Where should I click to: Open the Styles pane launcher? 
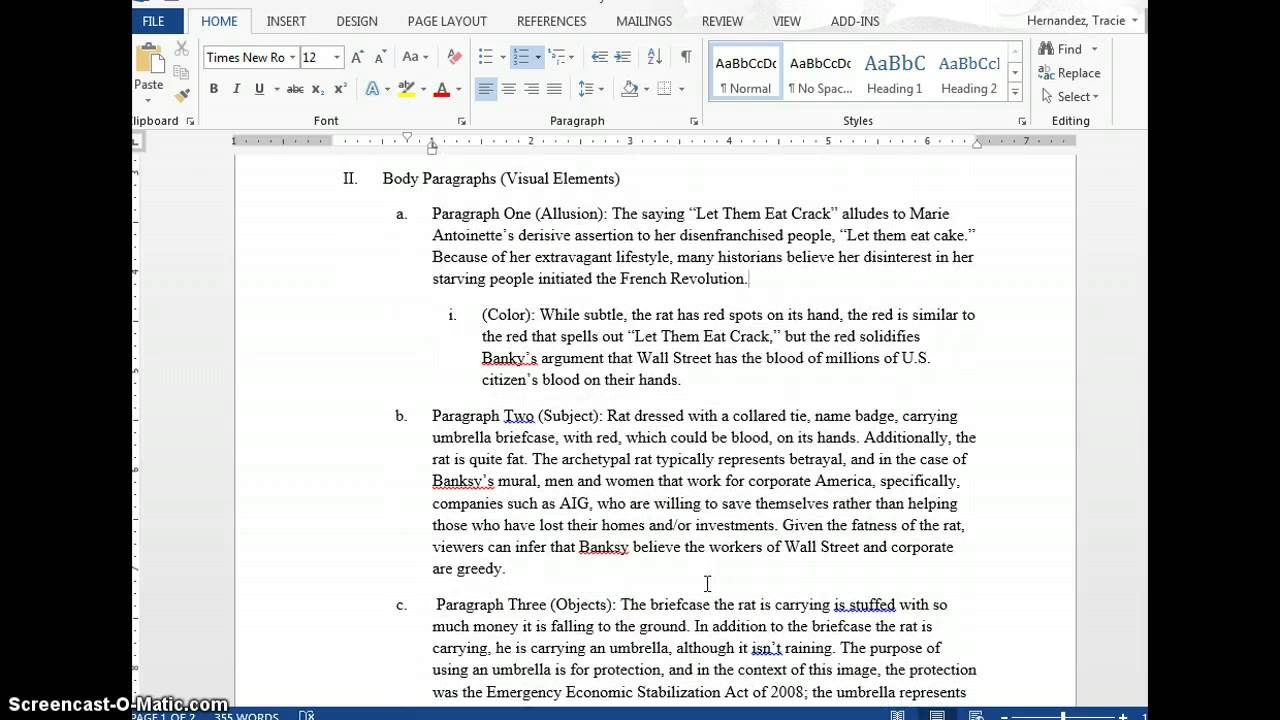(1022, 121)
